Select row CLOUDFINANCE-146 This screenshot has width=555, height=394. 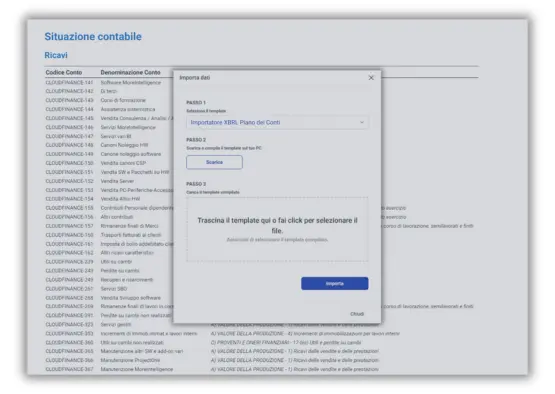tap(69, 127)
